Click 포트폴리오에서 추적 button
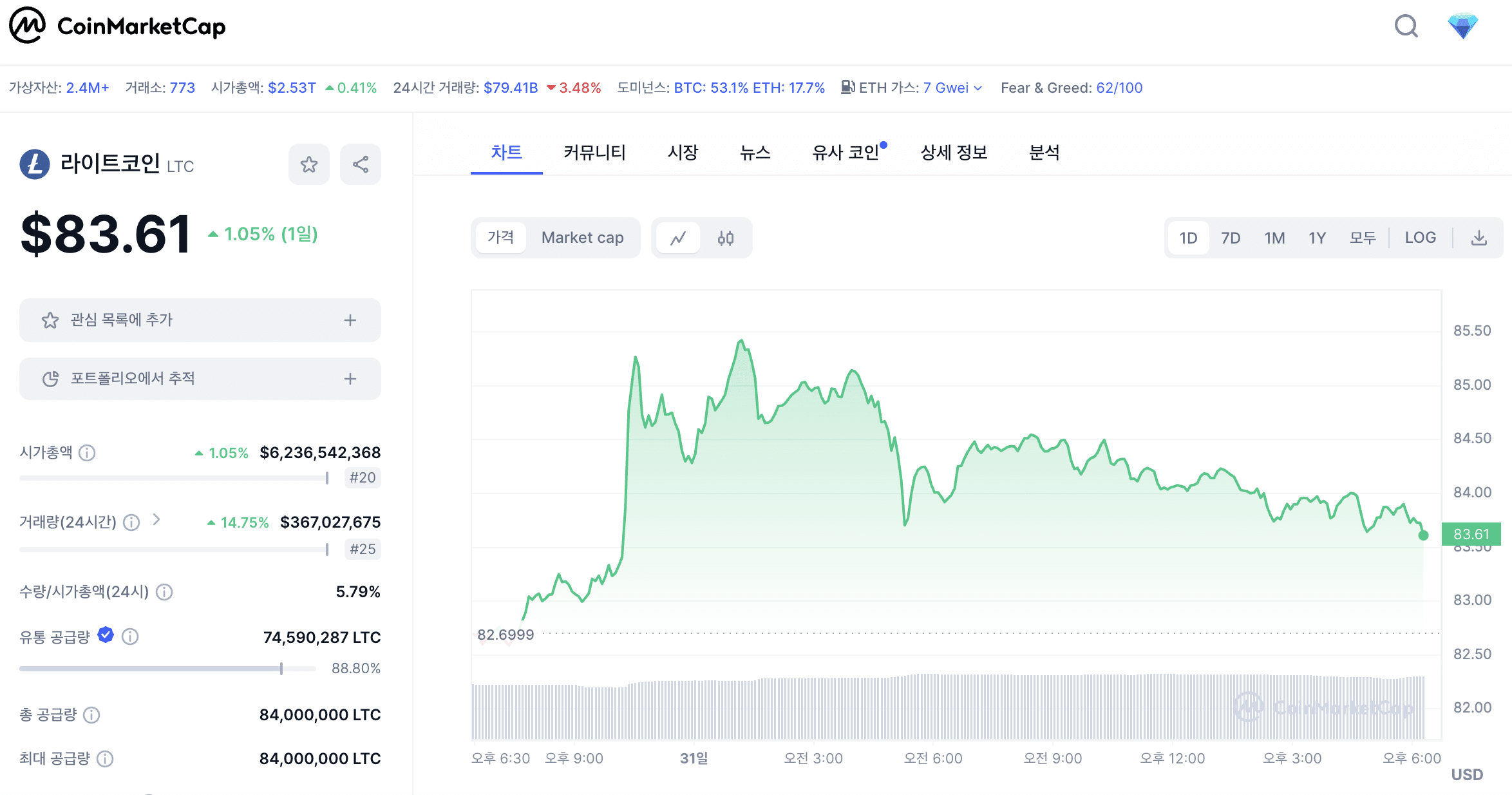The width and height of the screenshot is (1512, 795). tap(200, 379)
